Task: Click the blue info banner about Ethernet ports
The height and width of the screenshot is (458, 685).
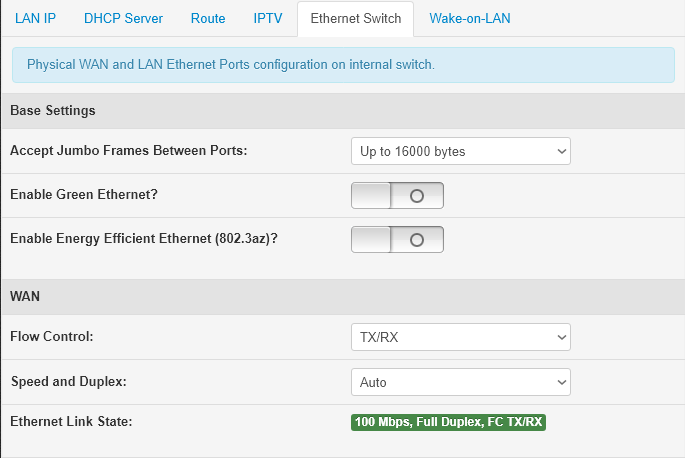Action: (343, 64)
